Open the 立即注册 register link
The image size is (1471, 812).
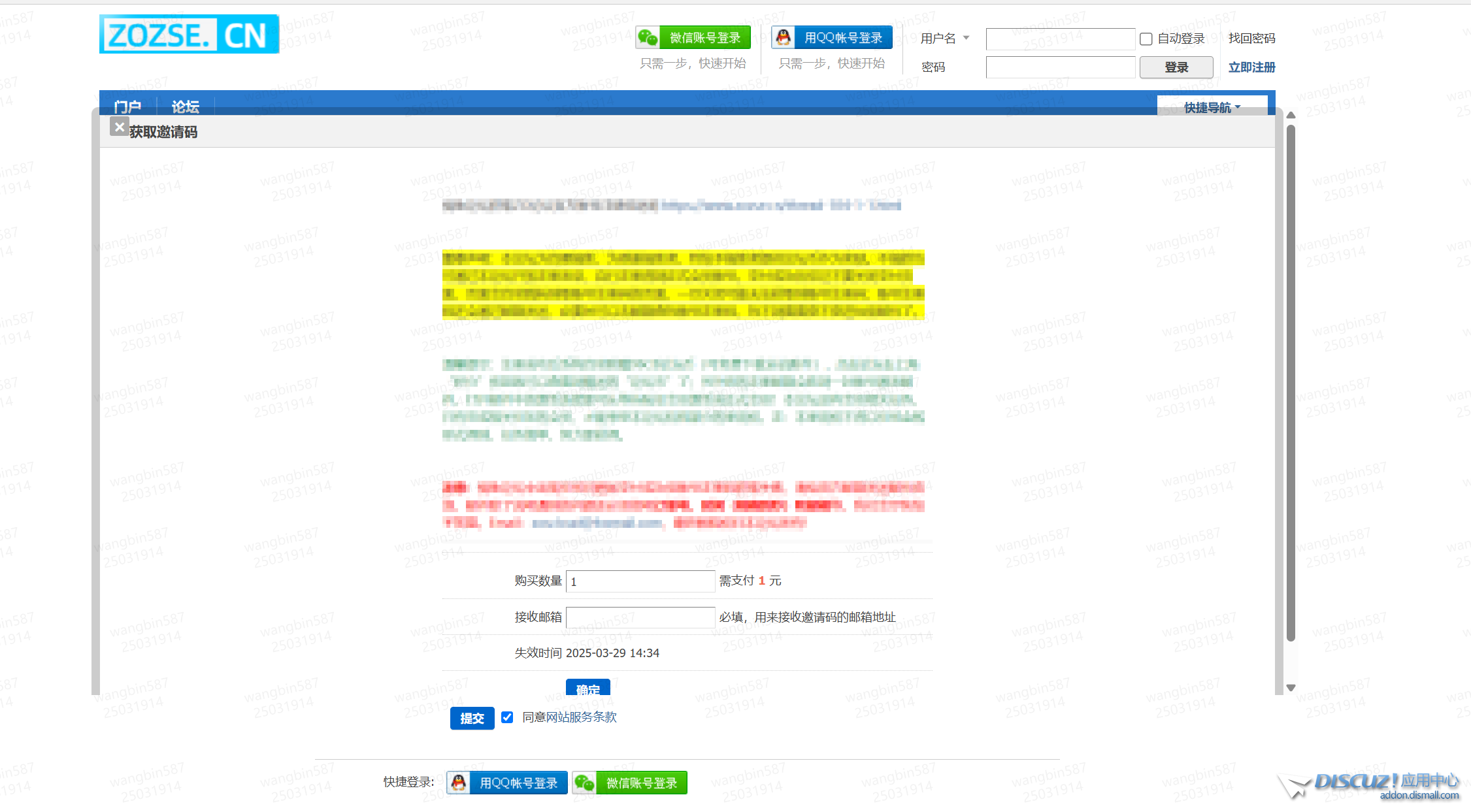[x=1251, y=67]
